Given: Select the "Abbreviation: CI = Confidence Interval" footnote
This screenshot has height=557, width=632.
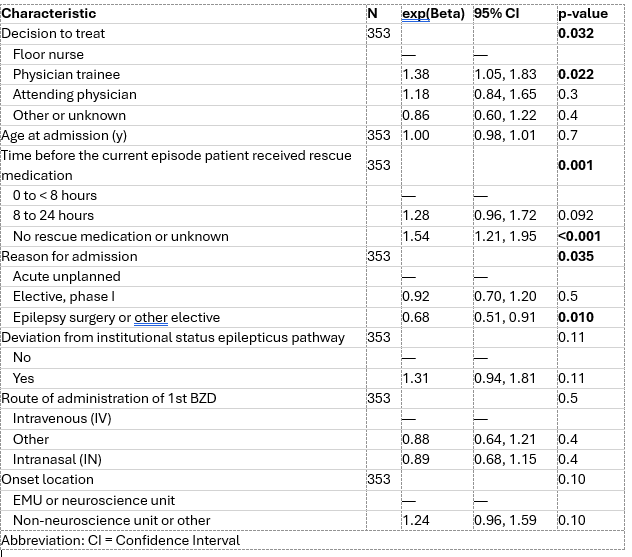Looking at the screenshot, I should pyautogui.click(x=120, y=540).
